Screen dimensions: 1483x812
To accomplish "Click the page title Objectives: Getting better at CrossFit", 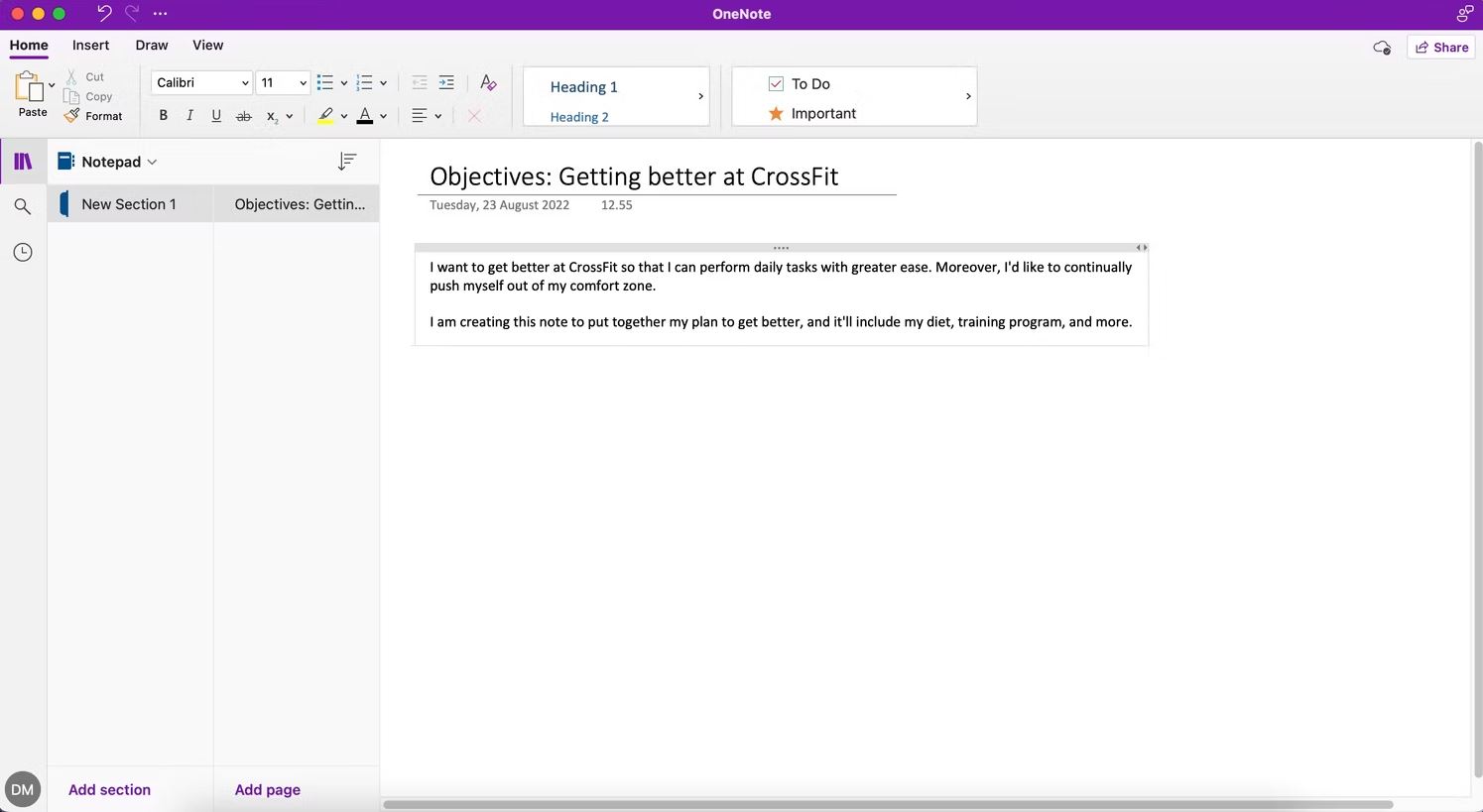I will [x=634, y=176].
